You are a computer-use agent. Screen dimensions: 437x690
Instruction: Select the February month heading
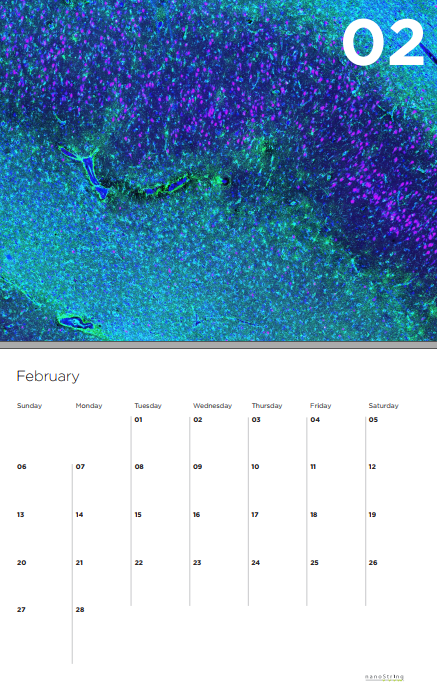(48, 376)
